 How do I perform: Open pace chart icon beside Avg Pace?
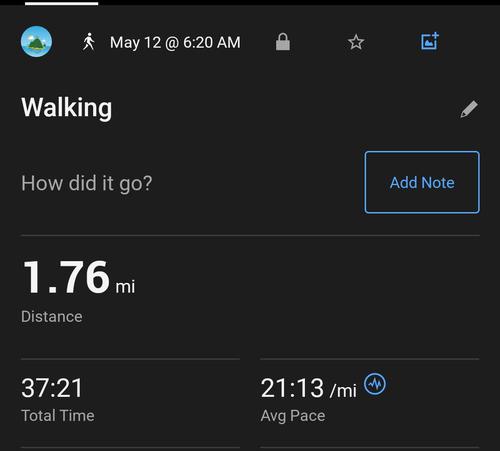point(375,384)
